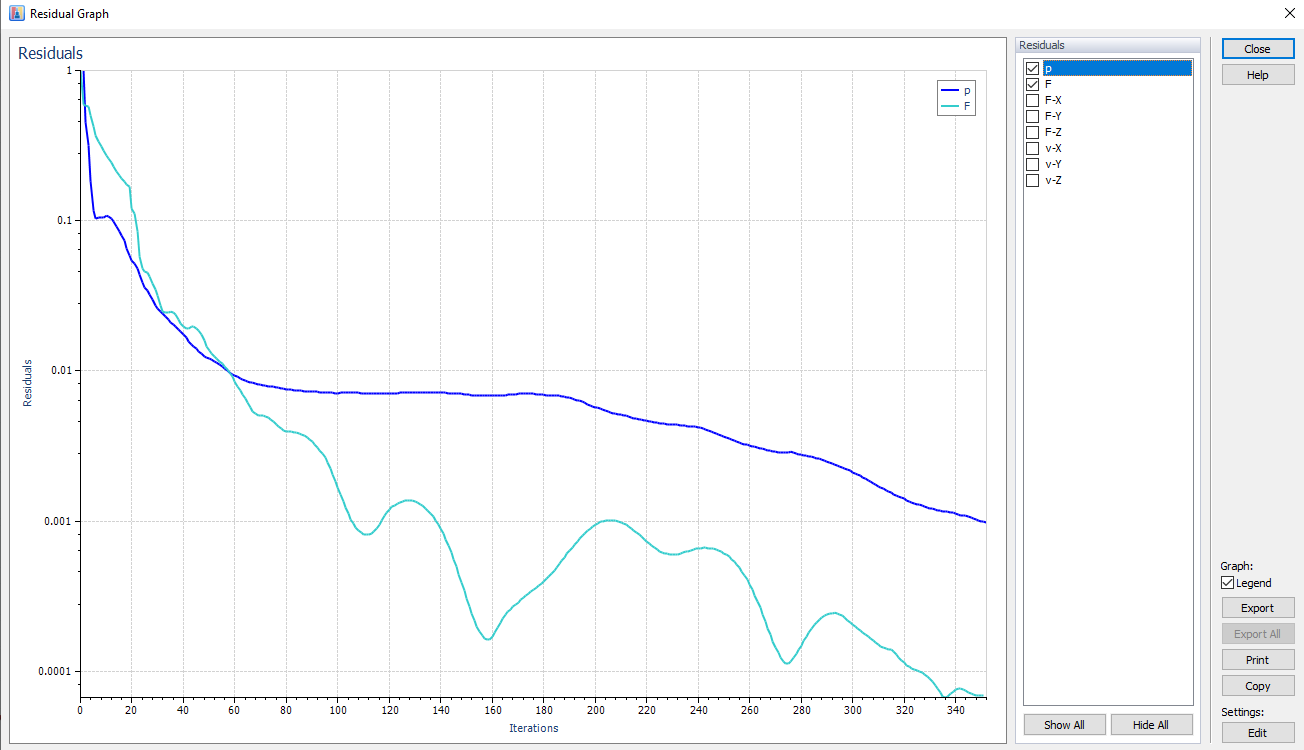
Task: Enable the F-Z residual curve
Action: [1032, 131]
